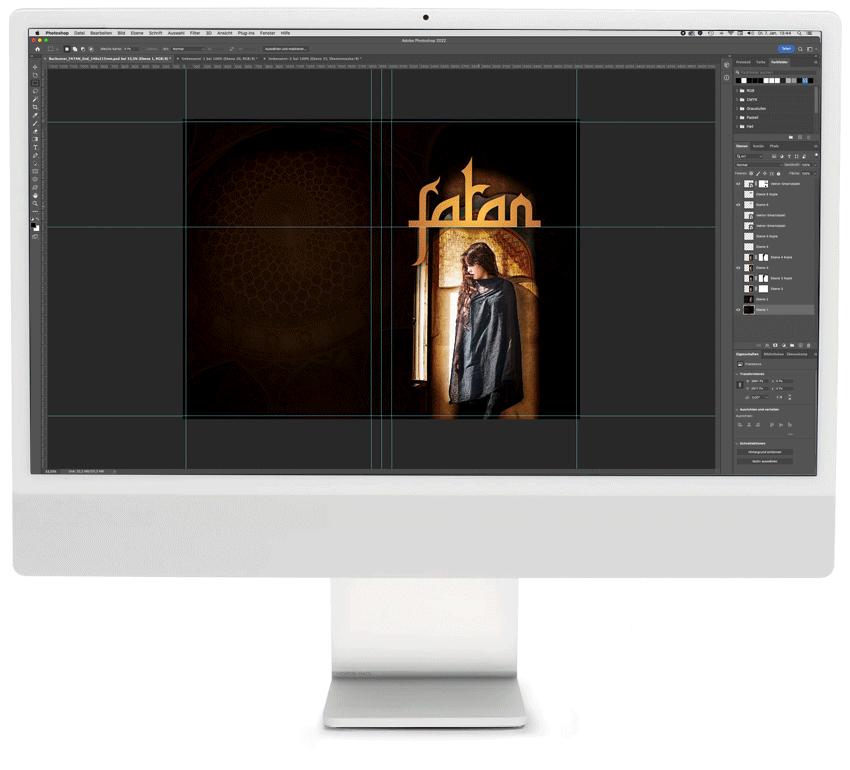Hide the Ebene 1 layer
This screenshot has width=850, height=770.
(739, 310)
